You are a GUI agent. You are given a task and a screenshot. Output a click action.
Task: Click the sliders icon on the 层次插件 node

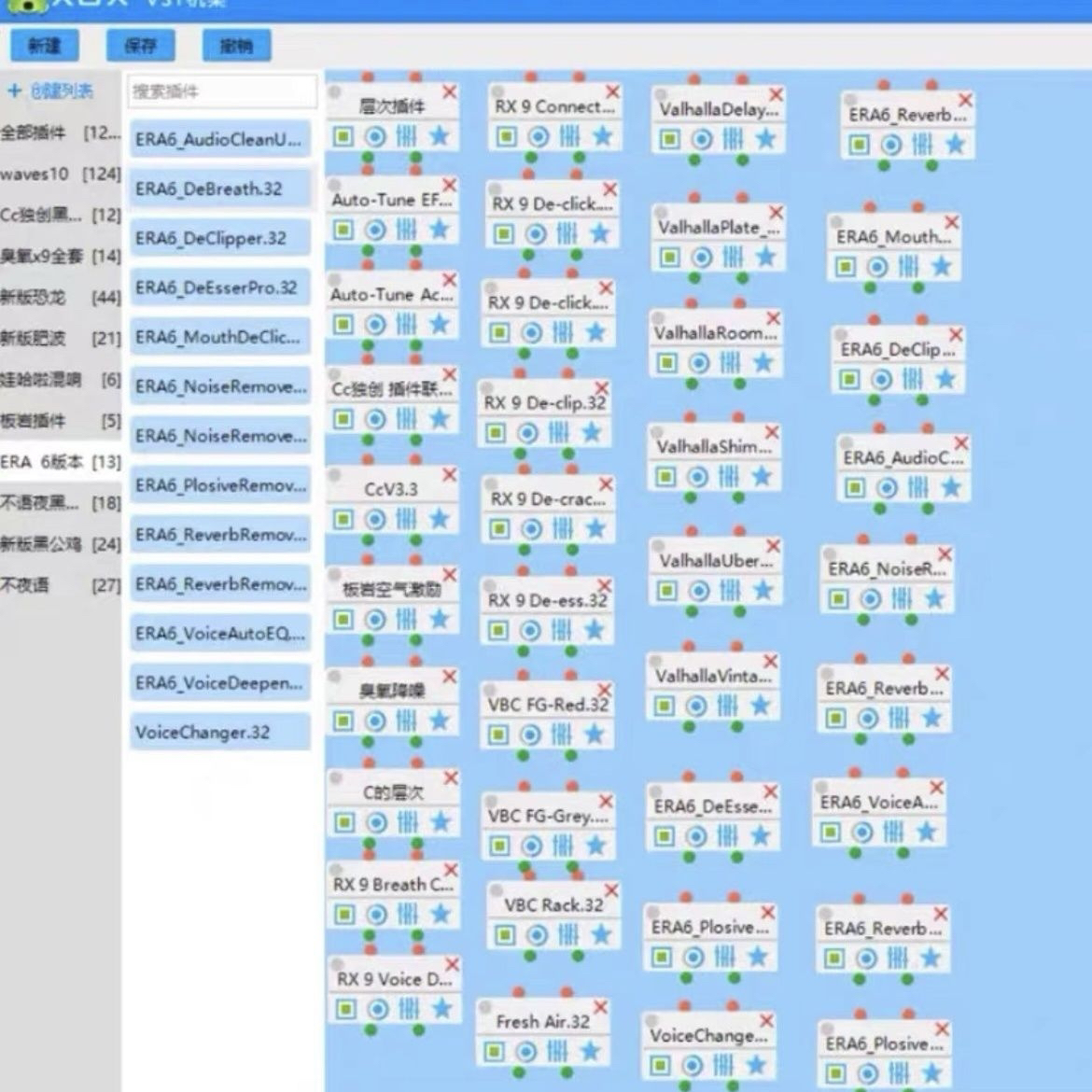[406, 136]
